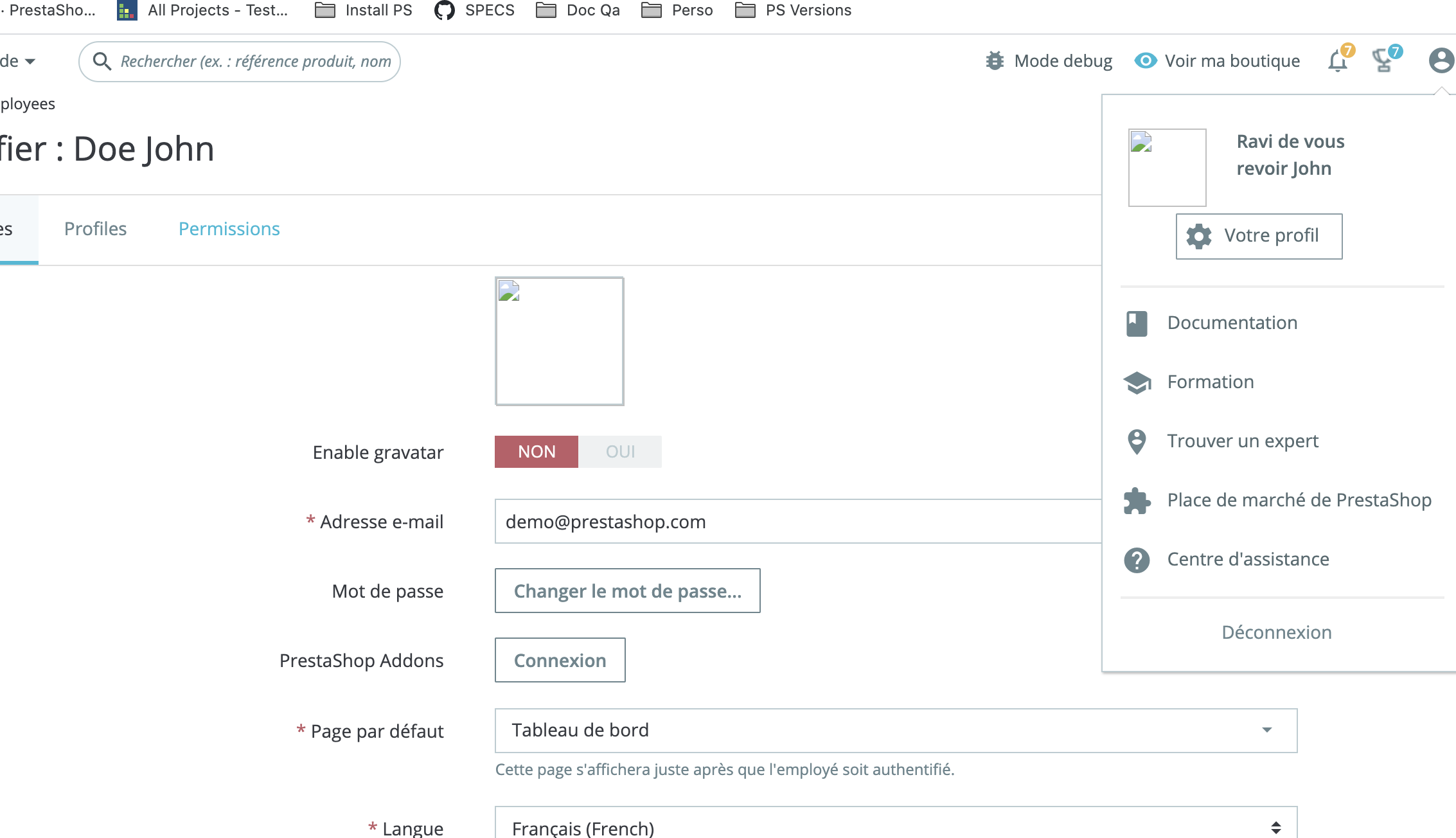Screen dimensions: 1456x838
Task: Click Trouver un expert entry
Action: (x=1242, y=441)
